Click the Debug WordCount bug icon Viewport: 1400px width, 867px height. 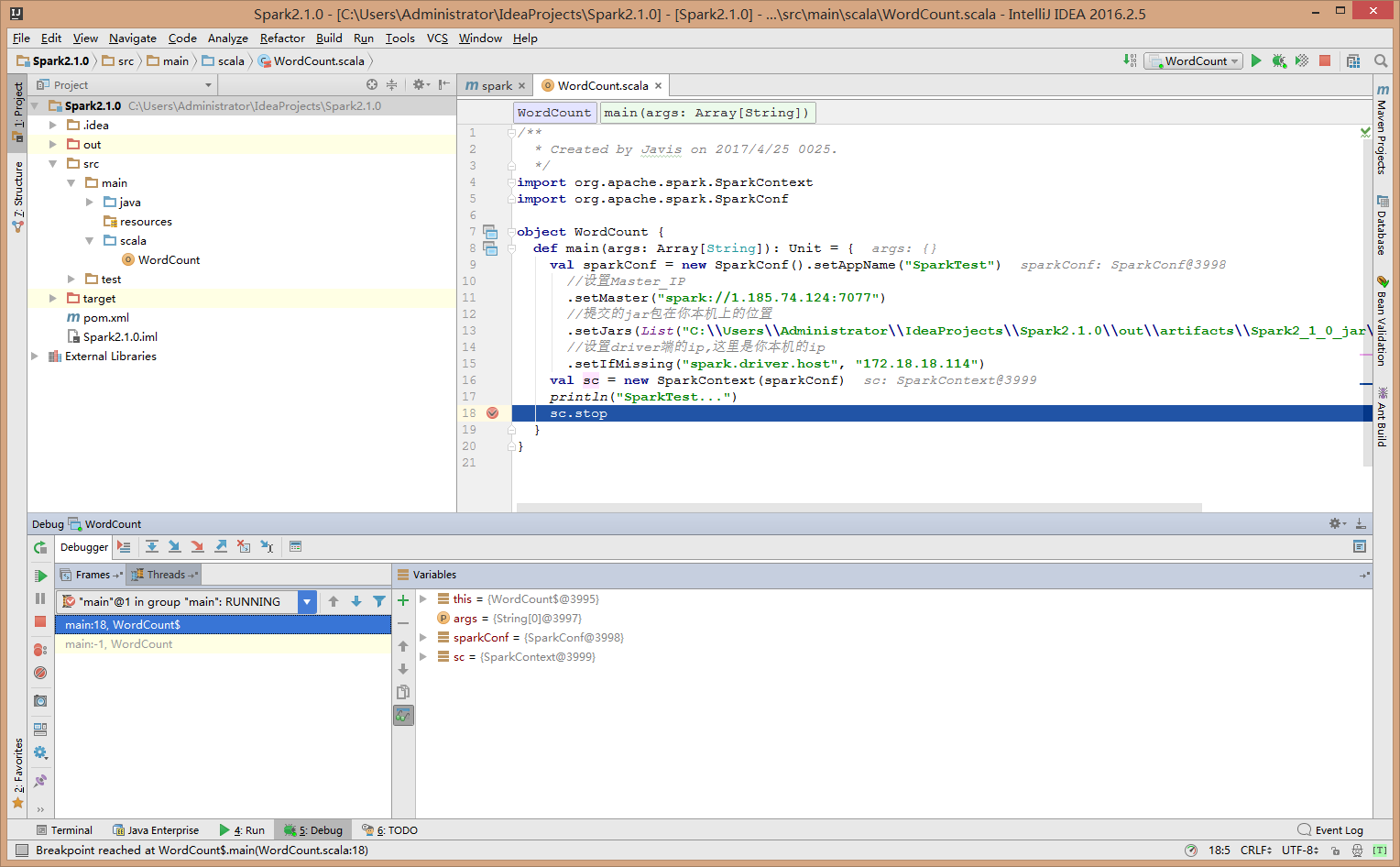1278,60
